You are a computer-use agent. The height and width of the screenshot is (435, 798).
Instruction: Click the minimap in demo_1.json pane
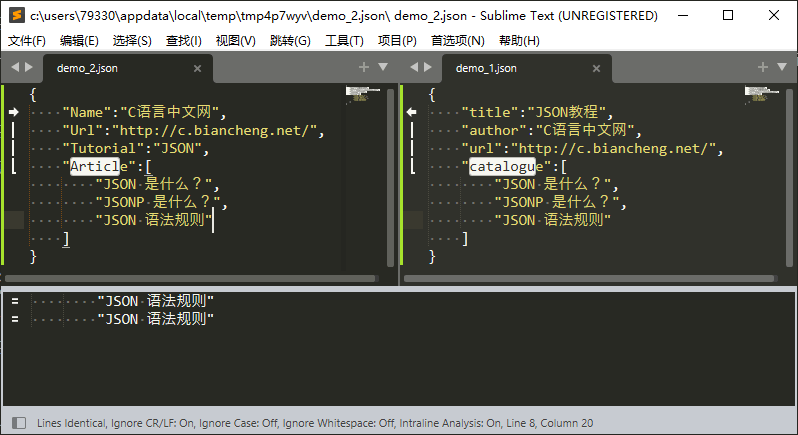click(762, 94)
